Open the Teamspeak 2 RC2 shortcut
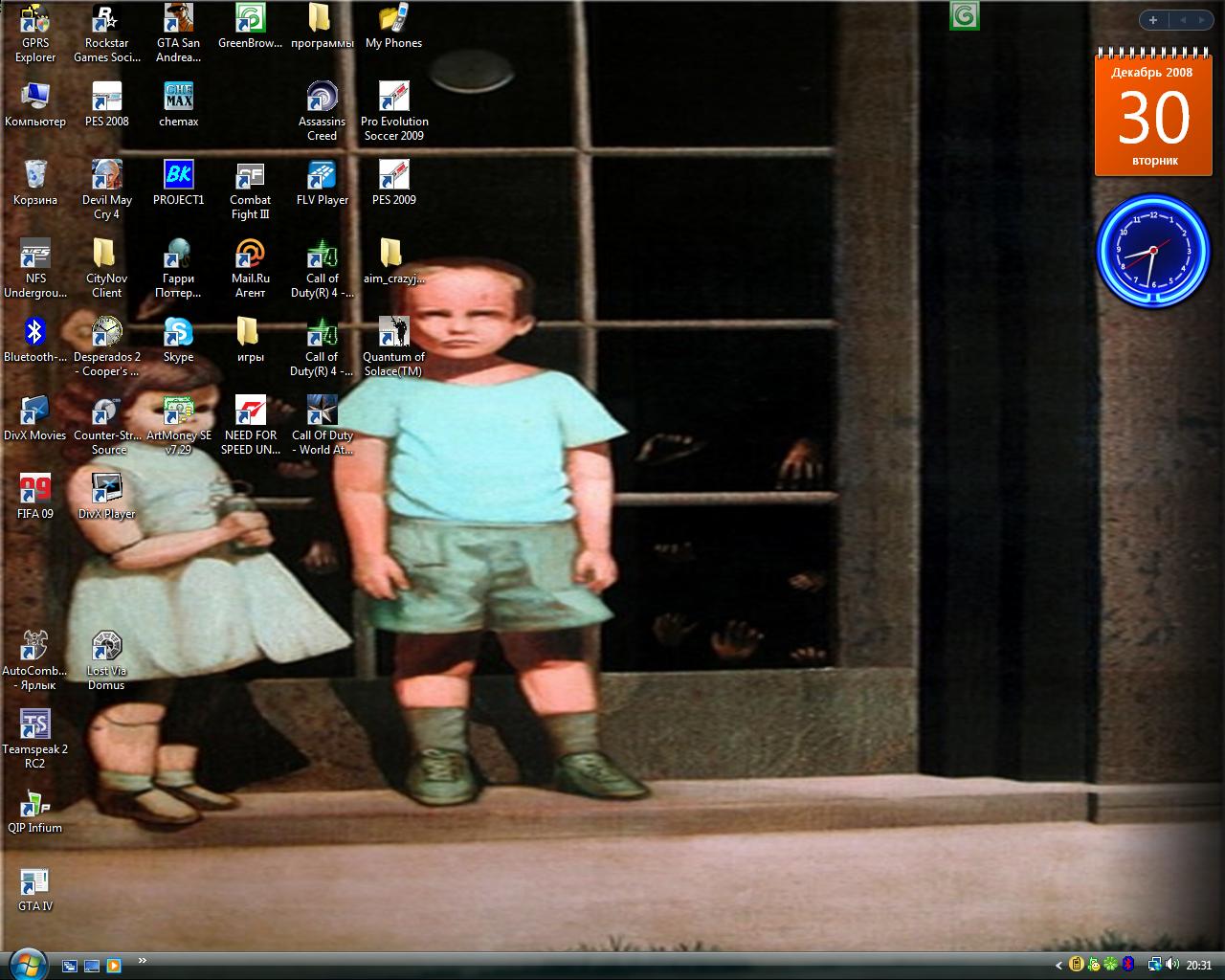The width and height of the screenshot is (1225, 980). 35,739
